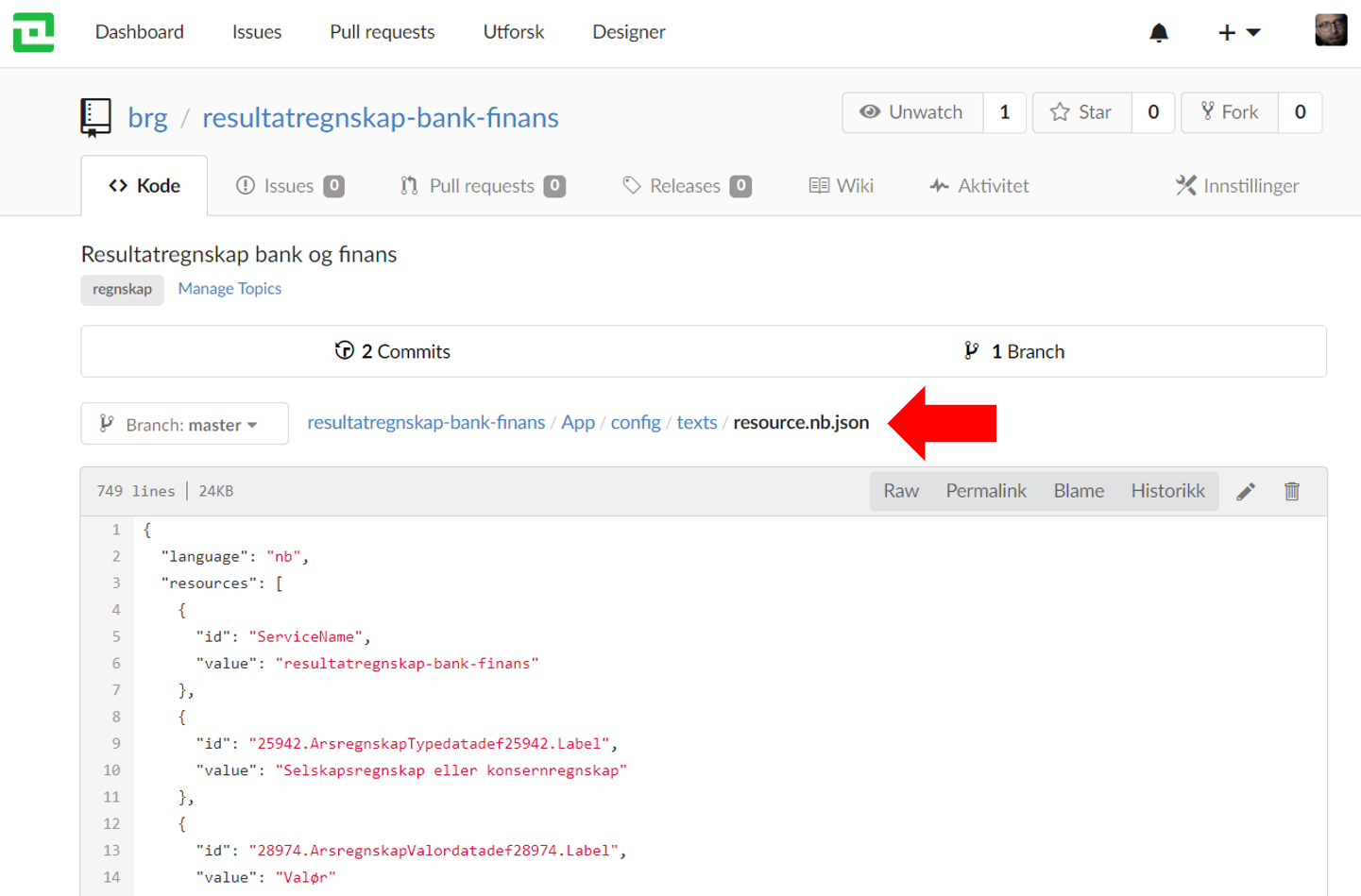This screenshot has height=896, width=1361.
Task: Open the user avatar menu
Action: point(1330,30)
